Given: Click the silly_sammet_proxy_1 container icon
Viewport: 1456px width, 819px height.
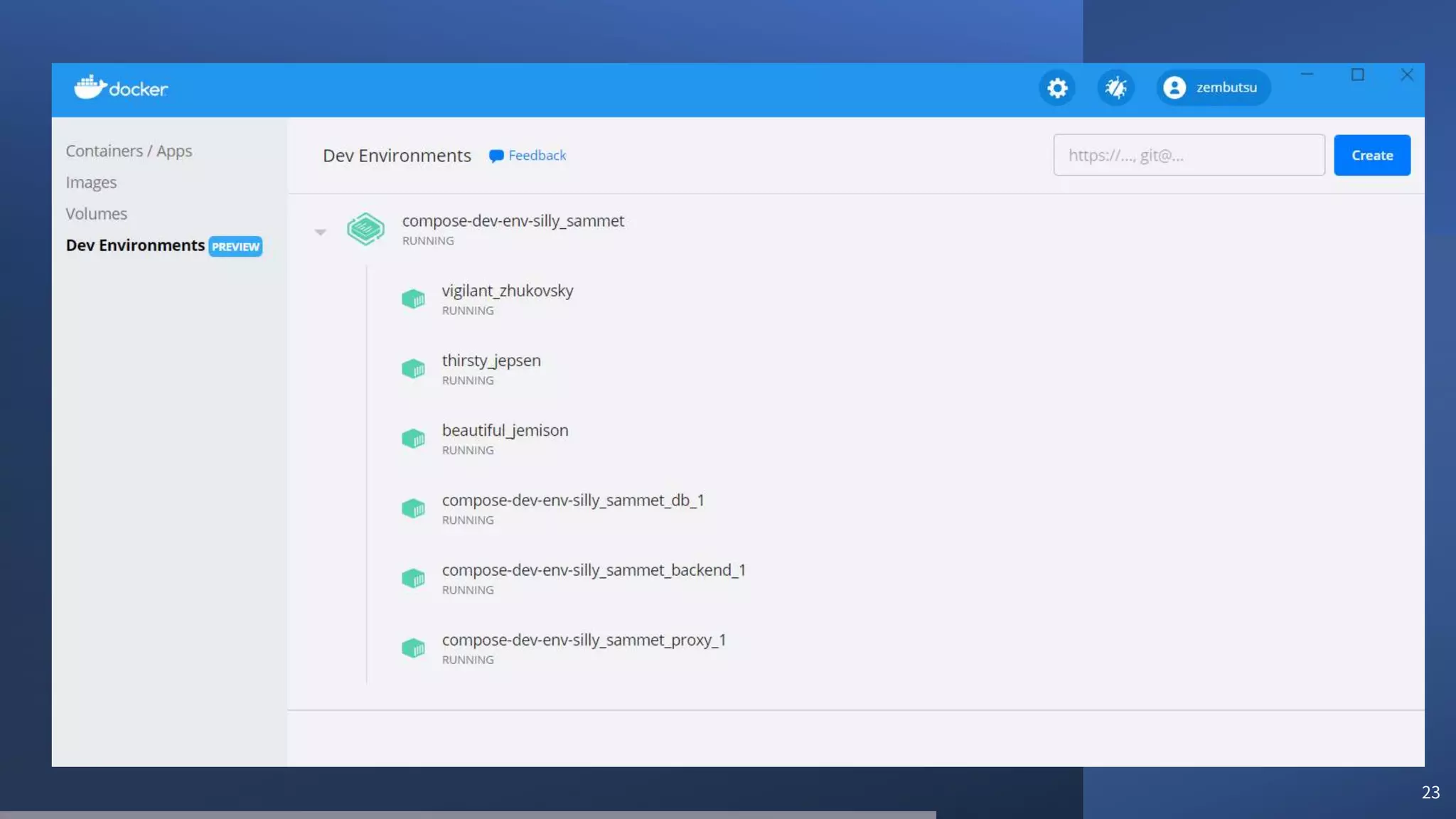Looking at the screenshot, I should tap(413, 648).
